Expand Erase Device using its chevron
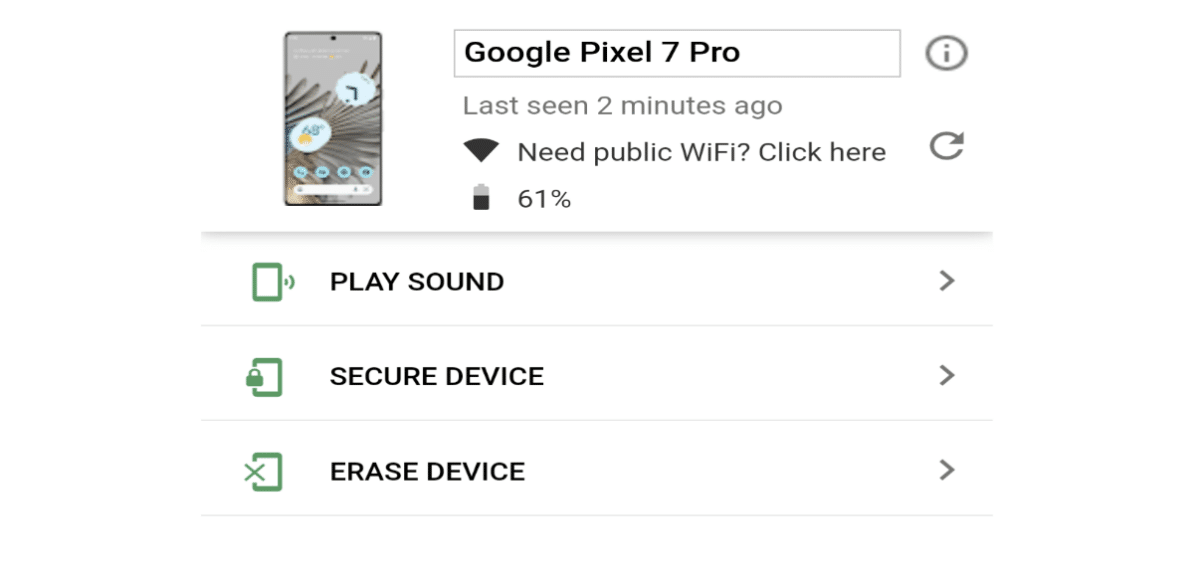 (947, 470)
